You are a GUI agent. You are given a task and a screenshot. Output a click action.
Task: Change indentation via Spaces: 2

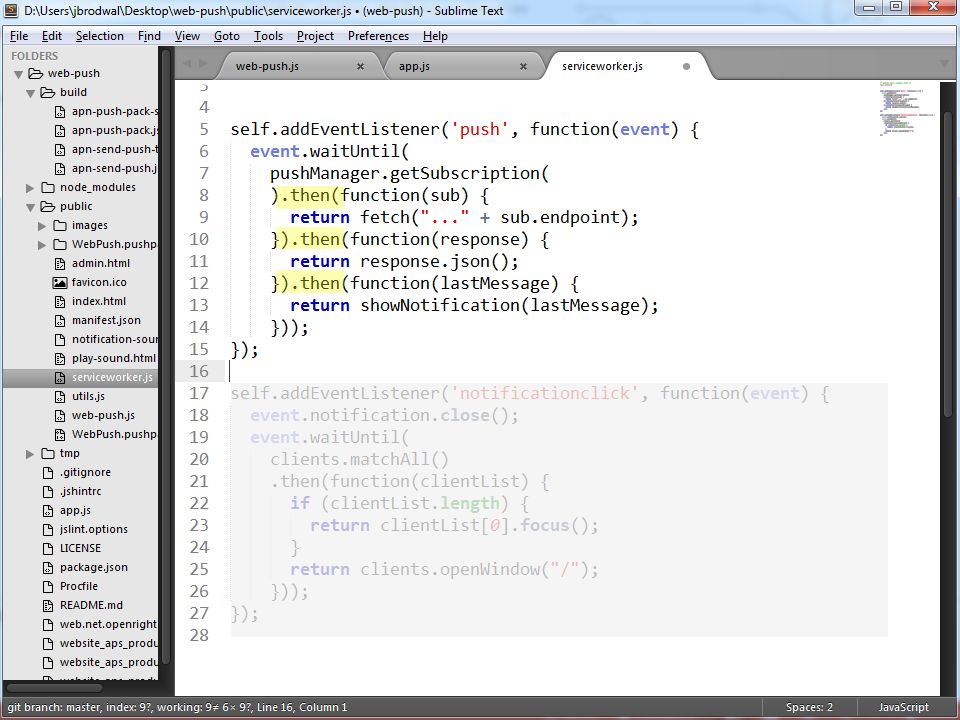[809, 707]
